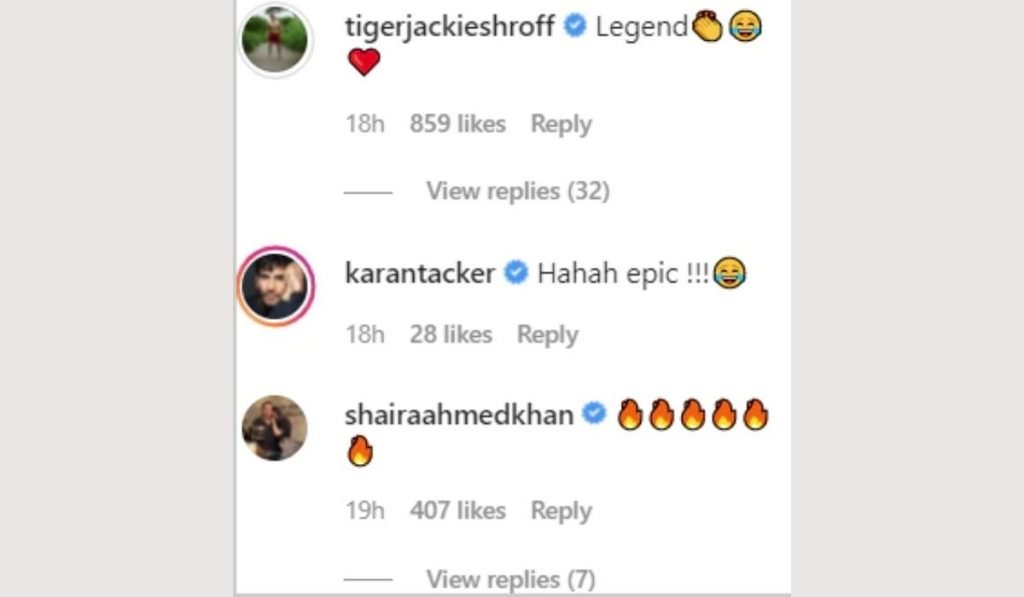Open tigerjackieshroff's profile picture
Image resolution: width=1024 pixels, height=597 pixels.
click(275, 40)
